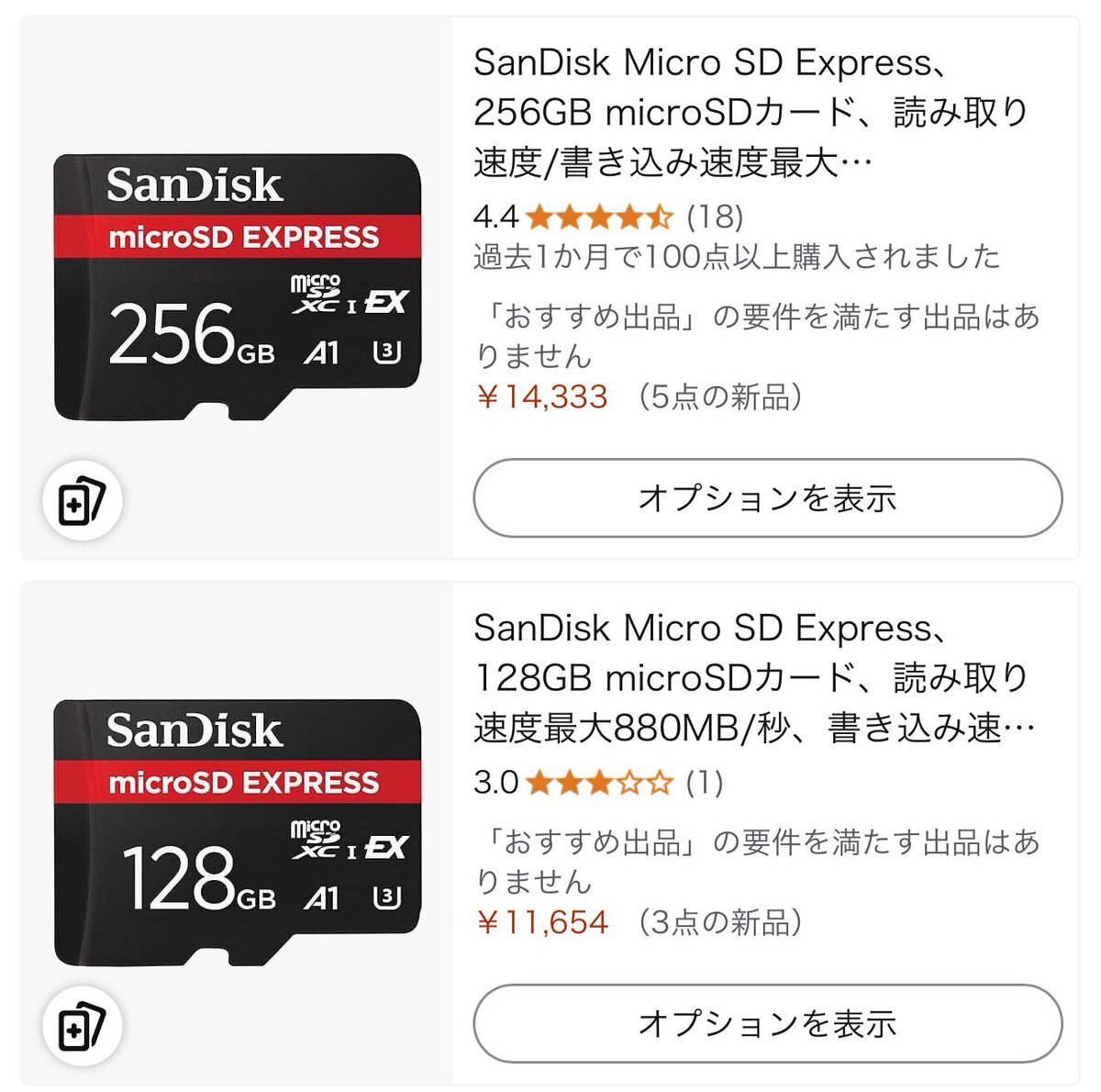The height and width of the screenshot is (1092, 1101).
Task: Click the 4.4 rating number
Action: pos(495,217)
